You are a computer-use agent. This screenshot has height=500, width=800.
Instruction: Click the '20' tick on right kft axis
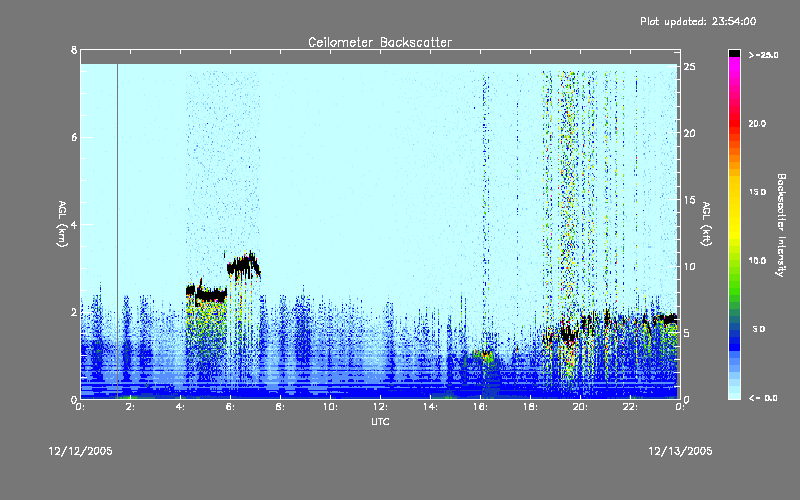coord(689,133)
